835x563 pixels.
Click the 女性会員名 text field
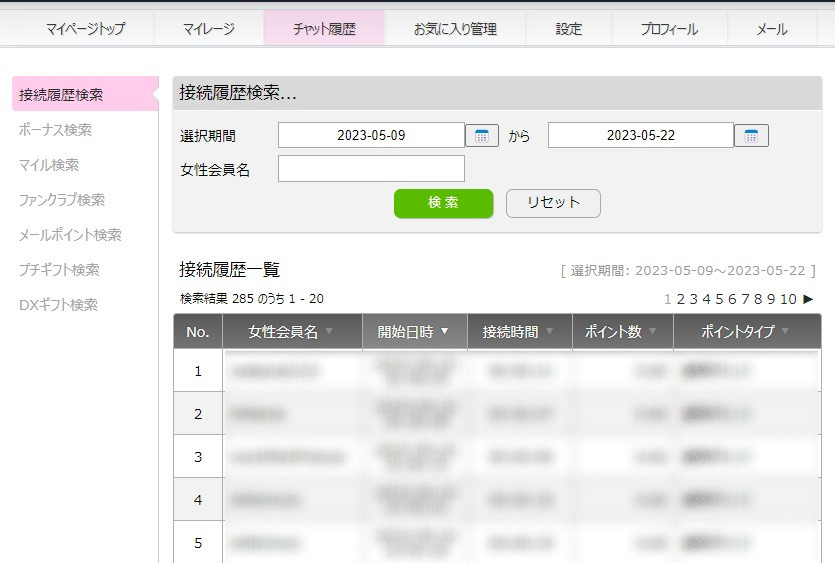pyautogui.click(x=371, y=169)
